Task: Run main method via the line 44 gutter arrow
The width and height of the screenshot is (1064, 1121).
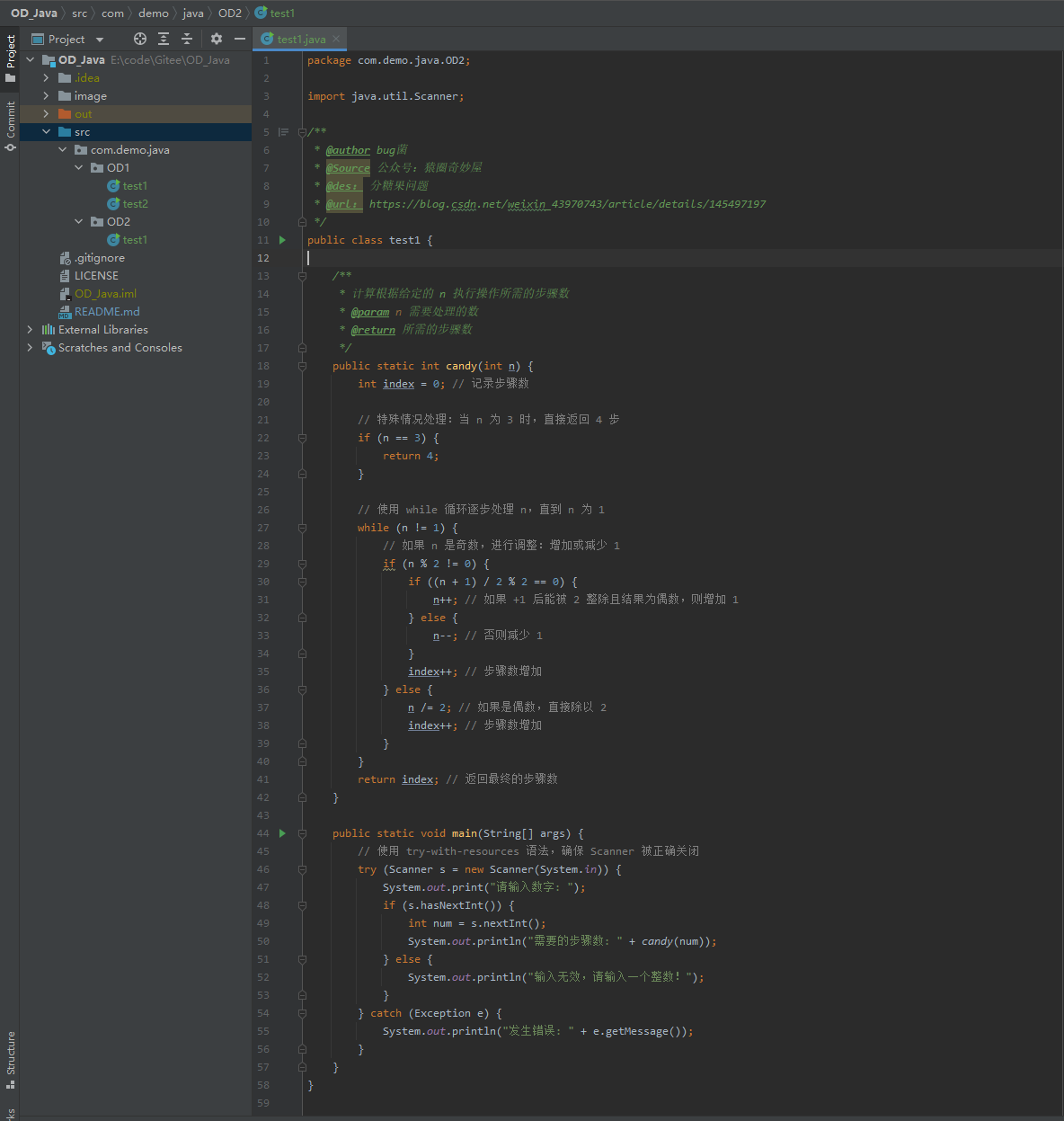Action: click(x=282, y=833)
